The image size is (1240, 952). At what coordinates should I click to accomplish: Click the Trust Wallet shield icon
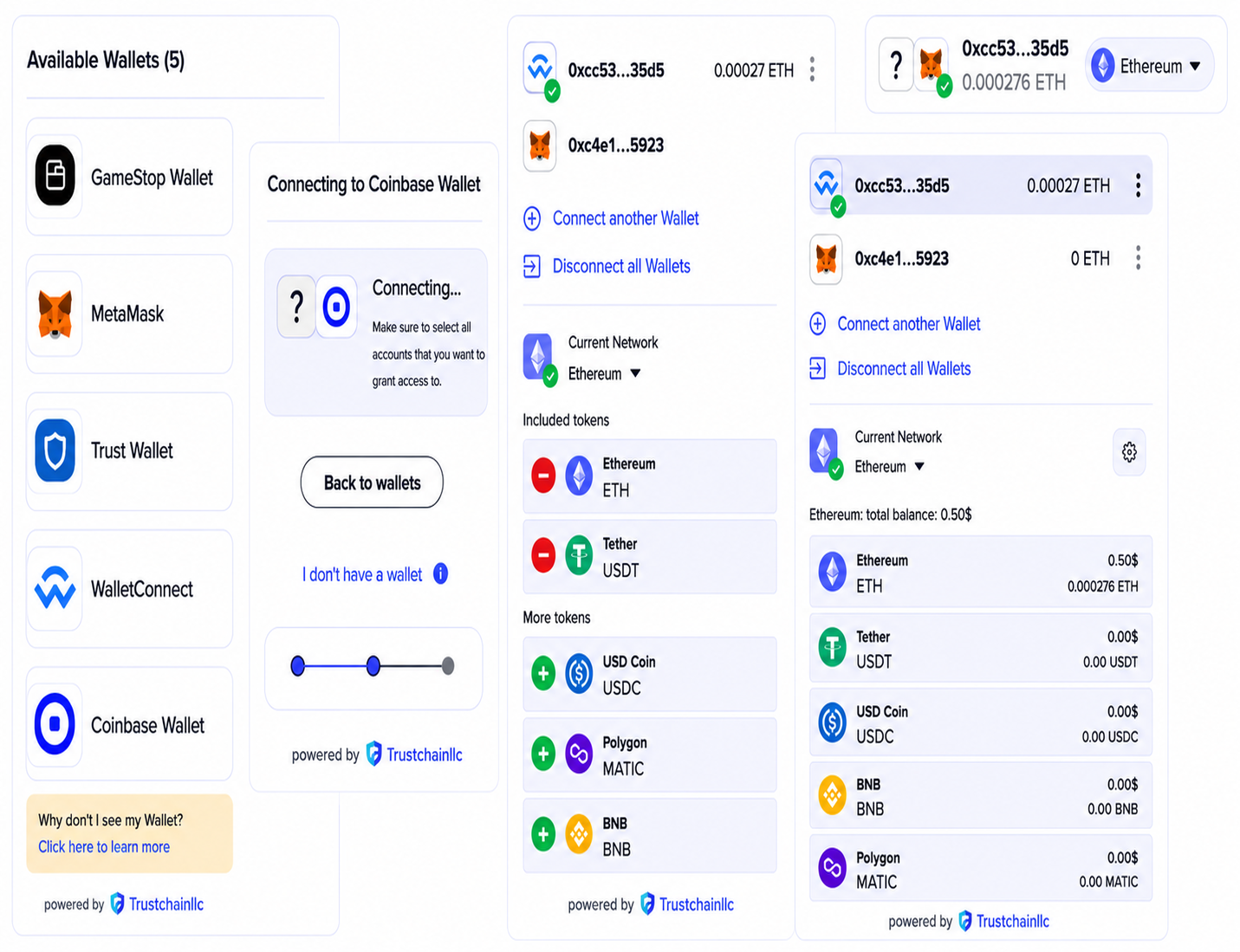(x=55, y=451)
